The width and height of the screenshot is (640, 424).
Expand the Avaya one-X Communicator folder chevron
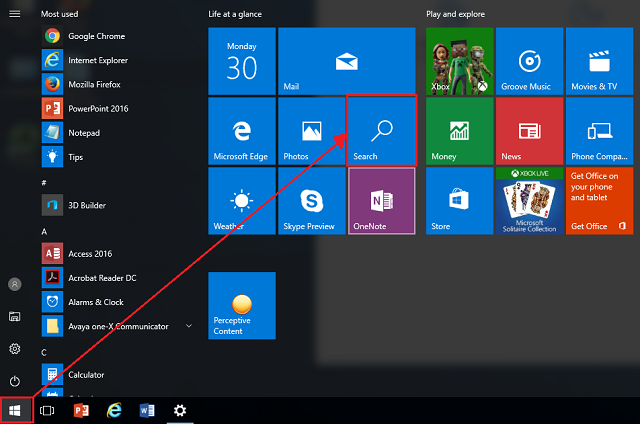click(x=189, y=326)
